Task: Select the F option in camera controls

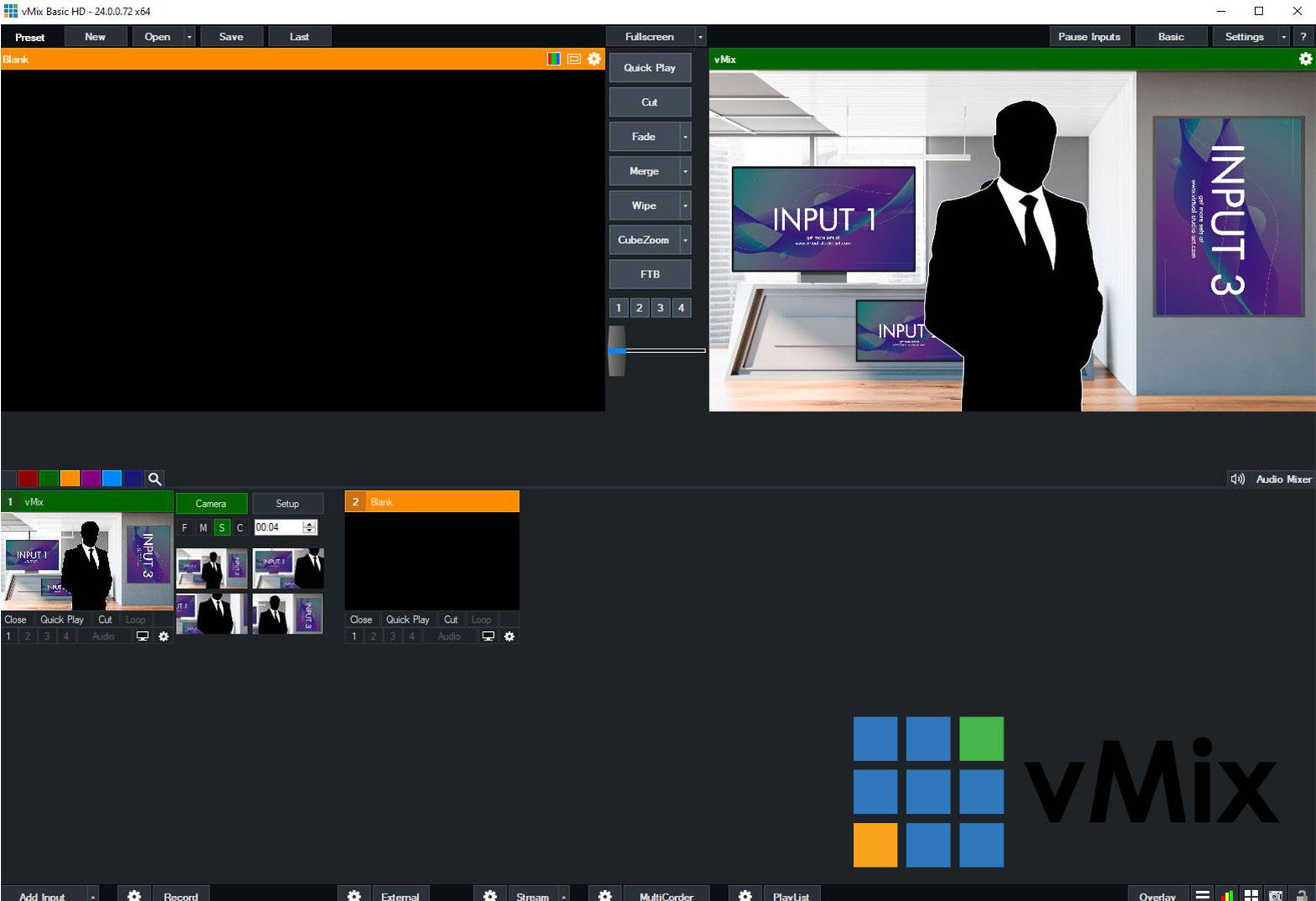Action: 185,527
